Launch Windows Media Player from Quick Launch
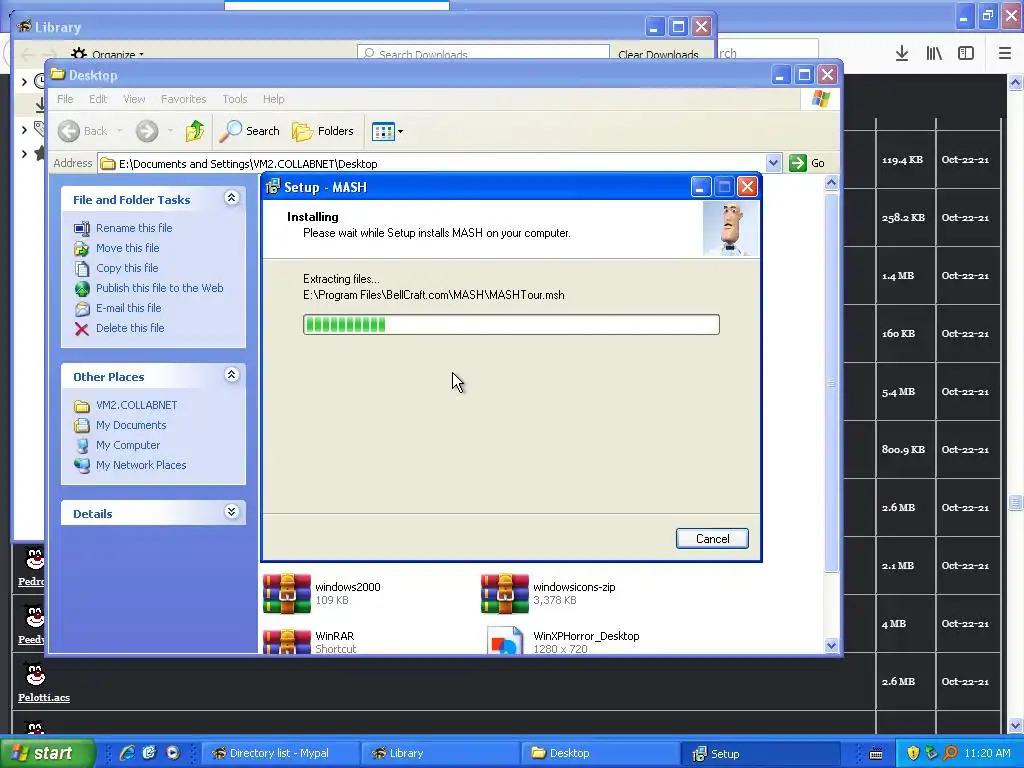This screenshot has height=768, width=1024. coord(172,753)
